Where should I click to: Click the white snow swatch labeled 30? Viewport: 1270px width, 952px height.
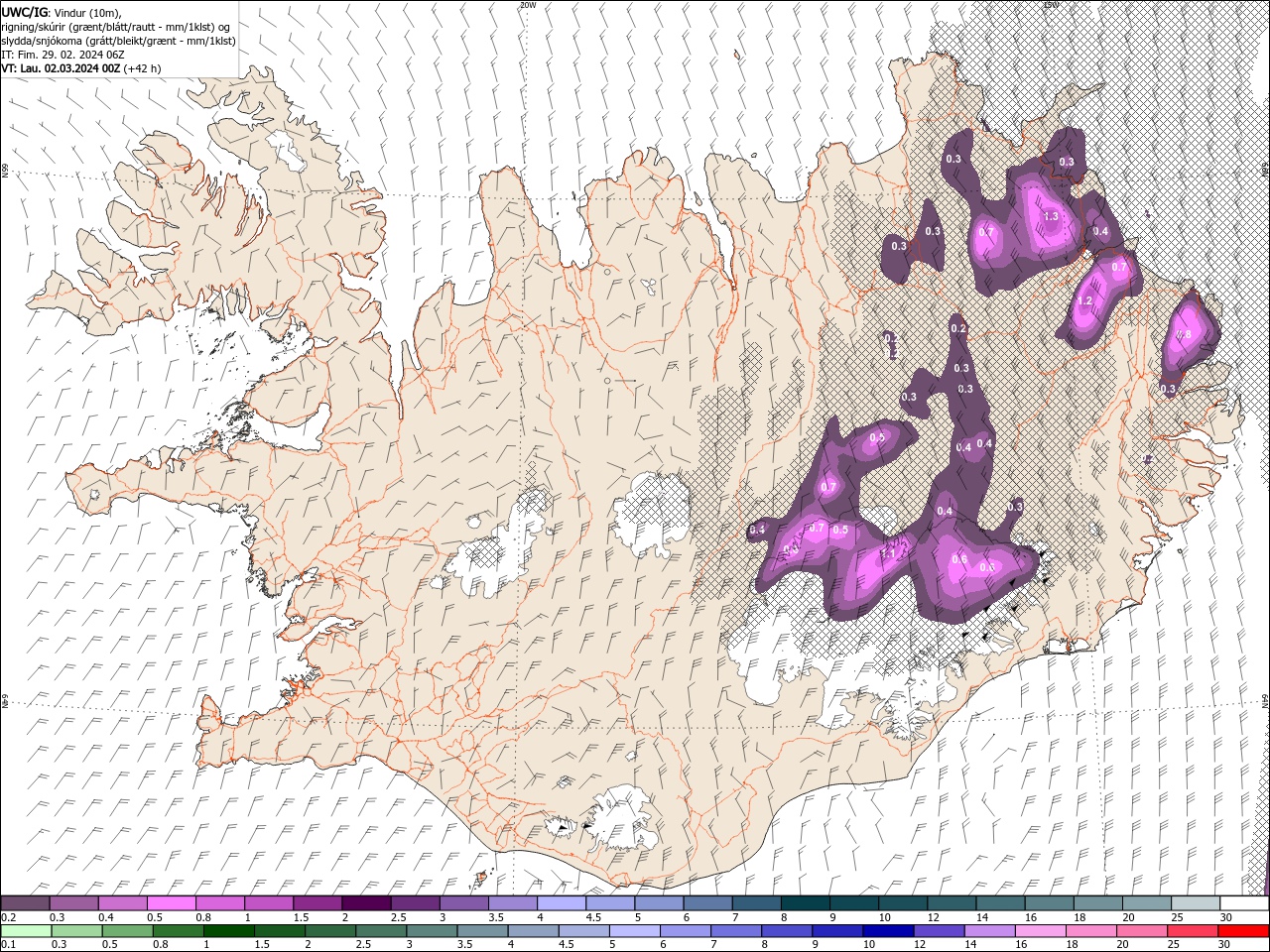[x=1243, y=903]
